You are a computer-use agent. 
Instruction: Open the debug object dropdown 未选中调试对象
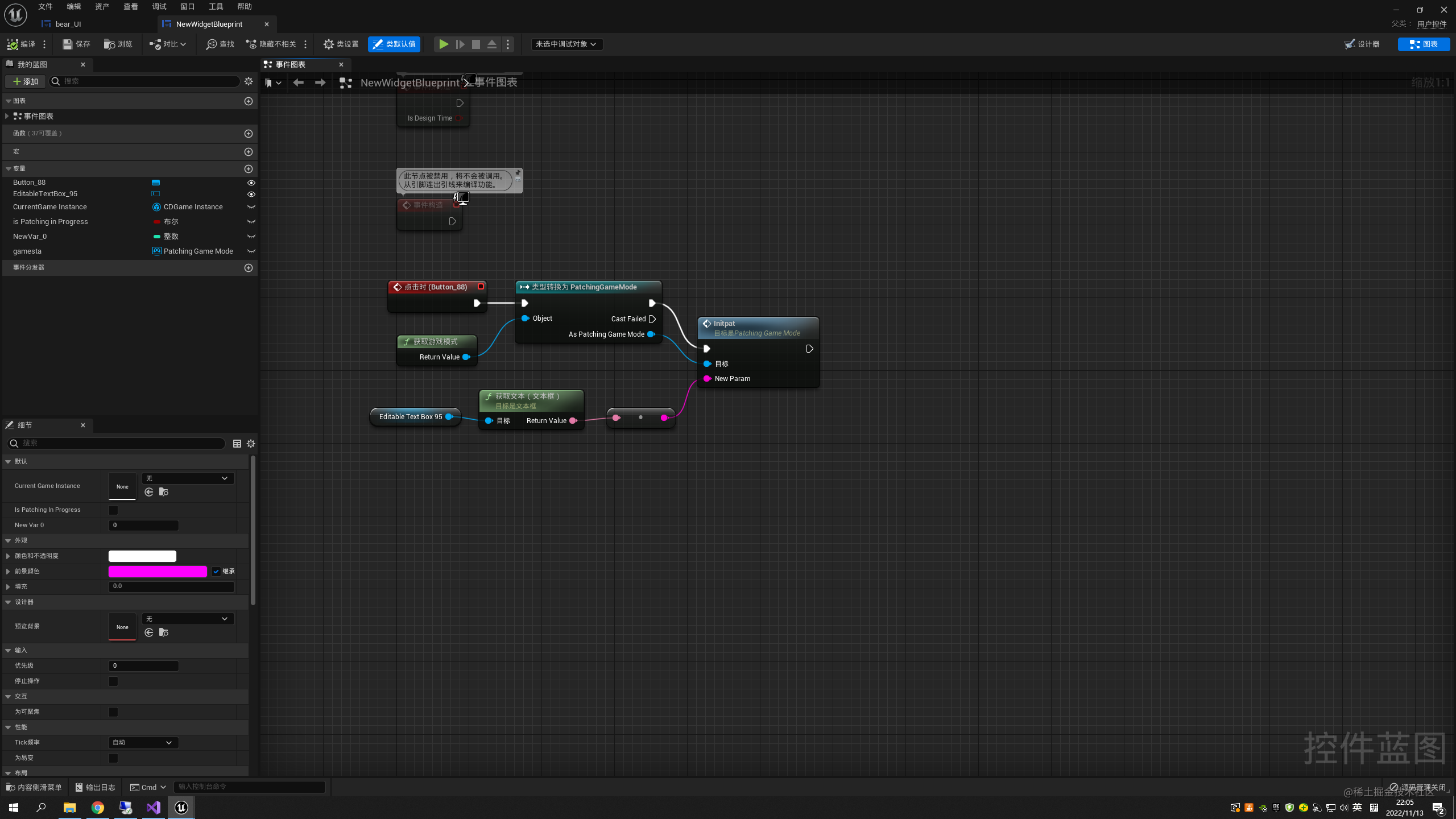click(x=566, y=44)
